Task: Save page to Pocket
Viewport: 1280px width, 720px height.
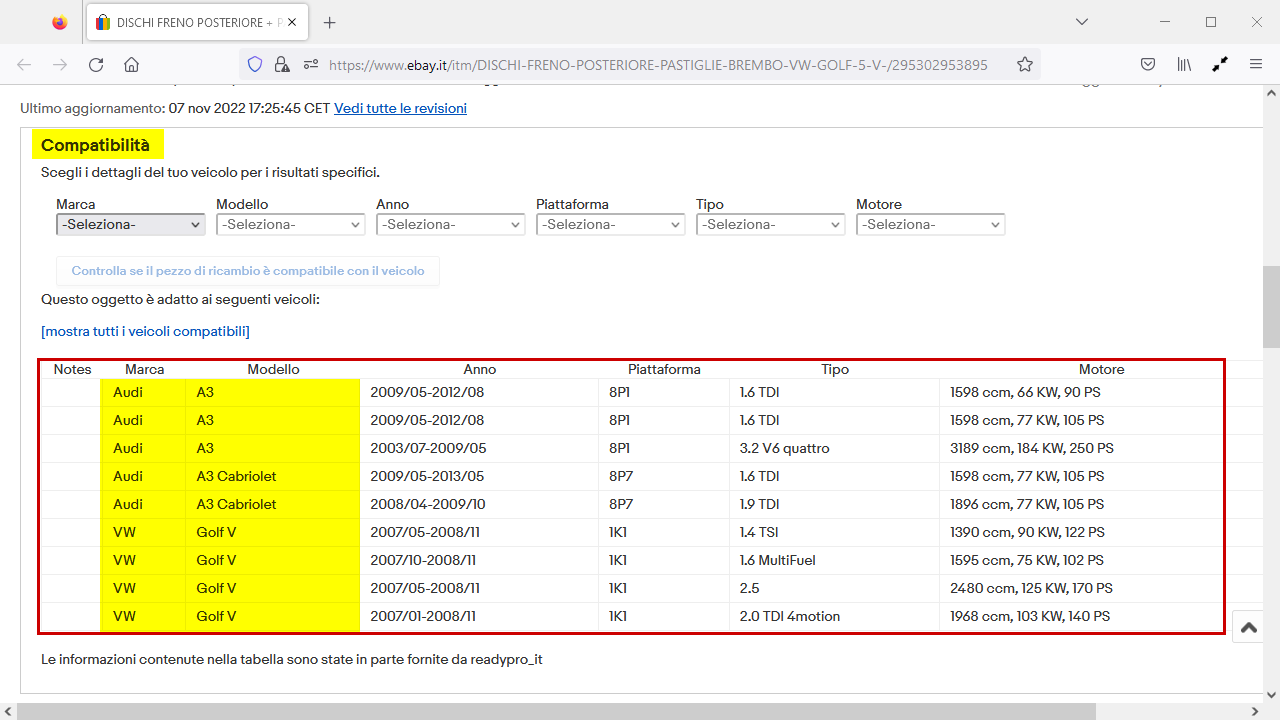Action: pyautogui.click(x=1149, y=65)
